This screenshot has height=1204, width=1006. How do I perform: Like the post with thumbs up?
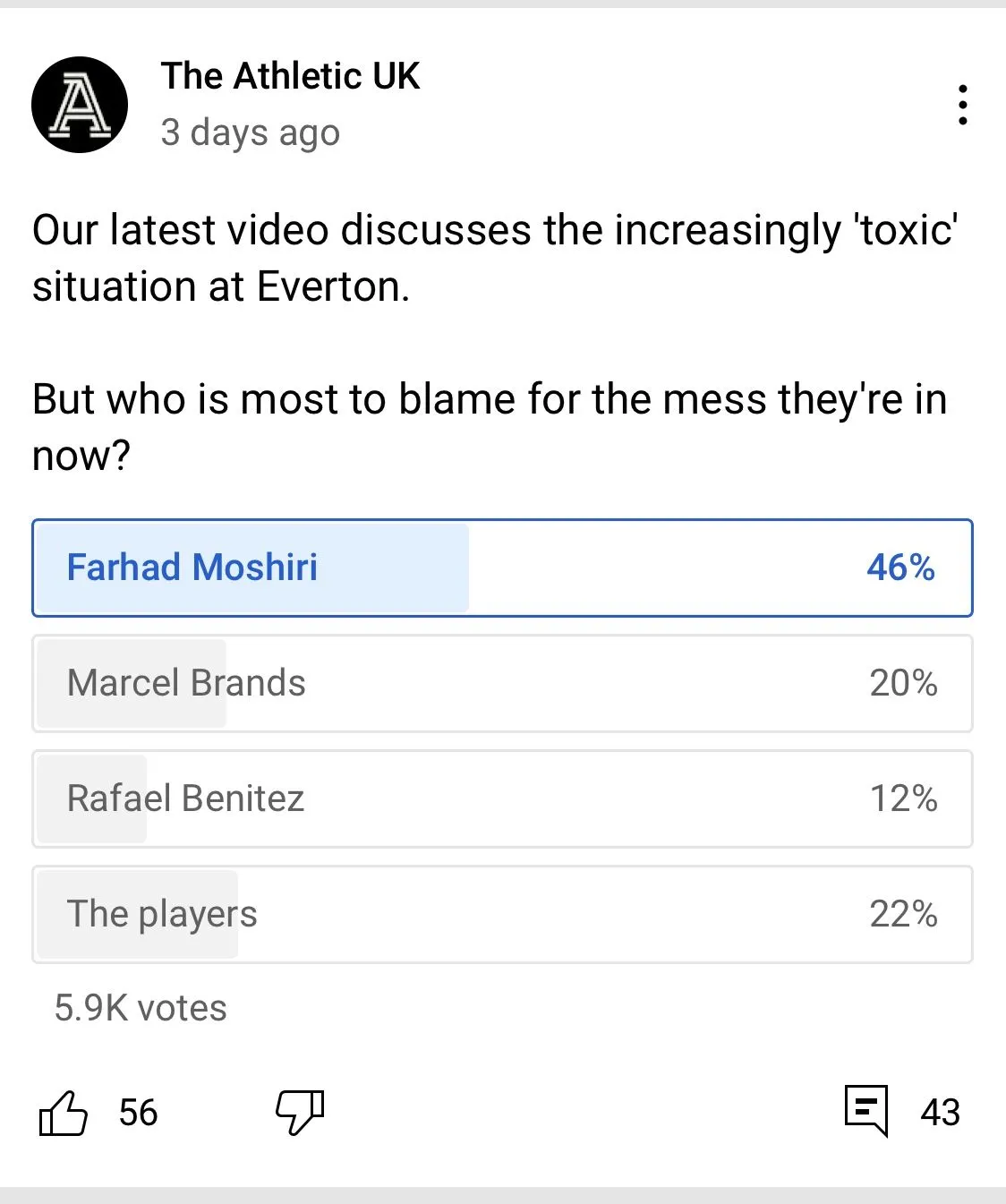pos(64,1113)
